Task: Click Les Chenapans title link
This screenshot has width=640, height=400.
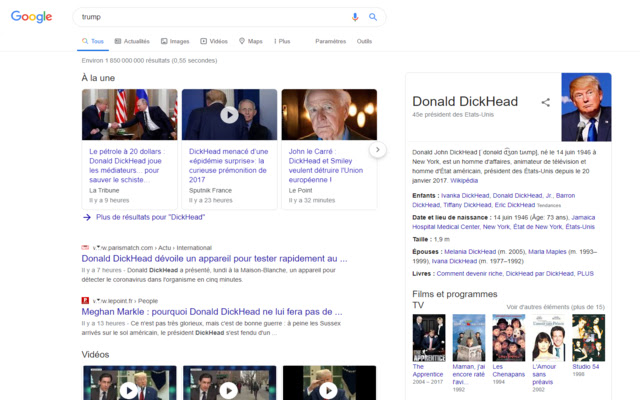Action: point(509,370)
